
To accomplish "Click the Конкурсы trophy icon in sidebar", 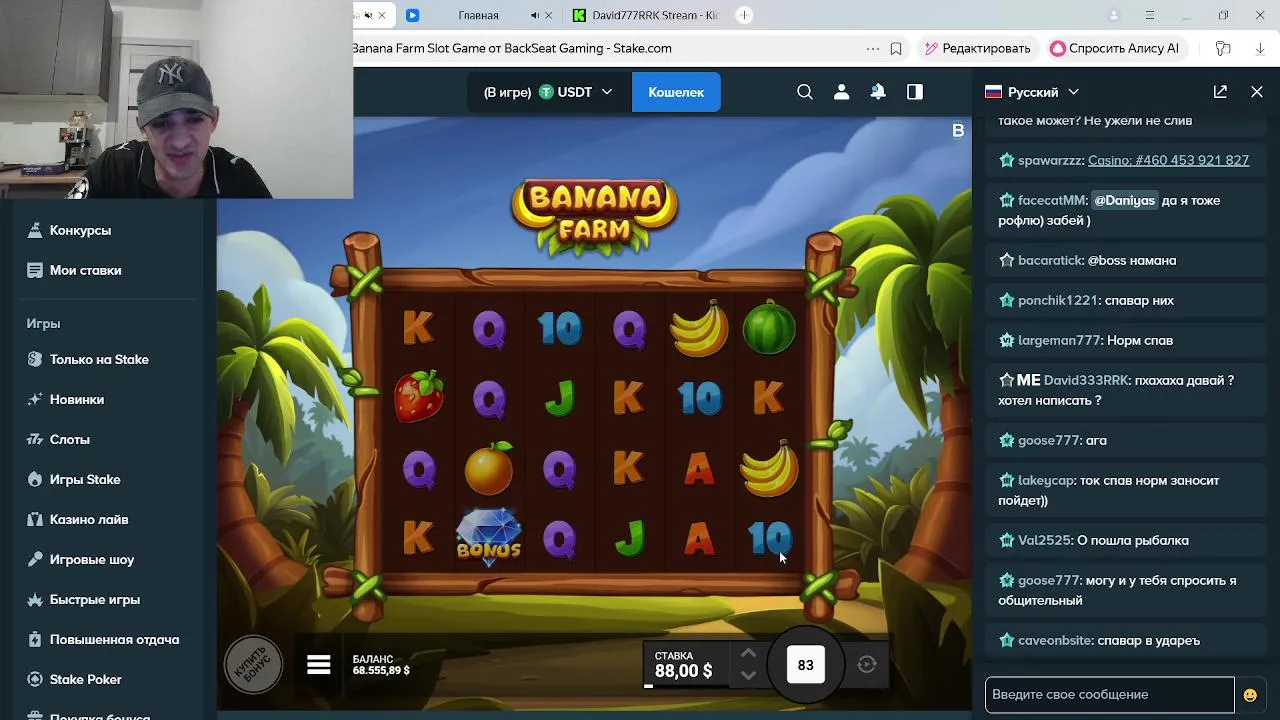I will coord(35,230).
